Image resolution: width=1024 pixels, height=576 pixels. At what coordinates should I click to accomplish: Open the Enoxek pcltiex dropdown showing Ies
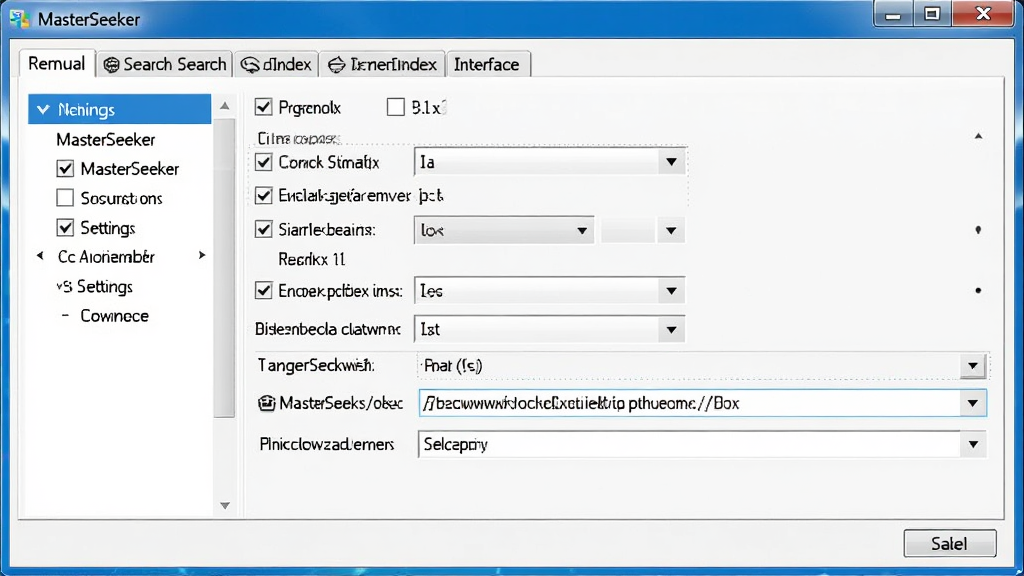click(549, 291)
